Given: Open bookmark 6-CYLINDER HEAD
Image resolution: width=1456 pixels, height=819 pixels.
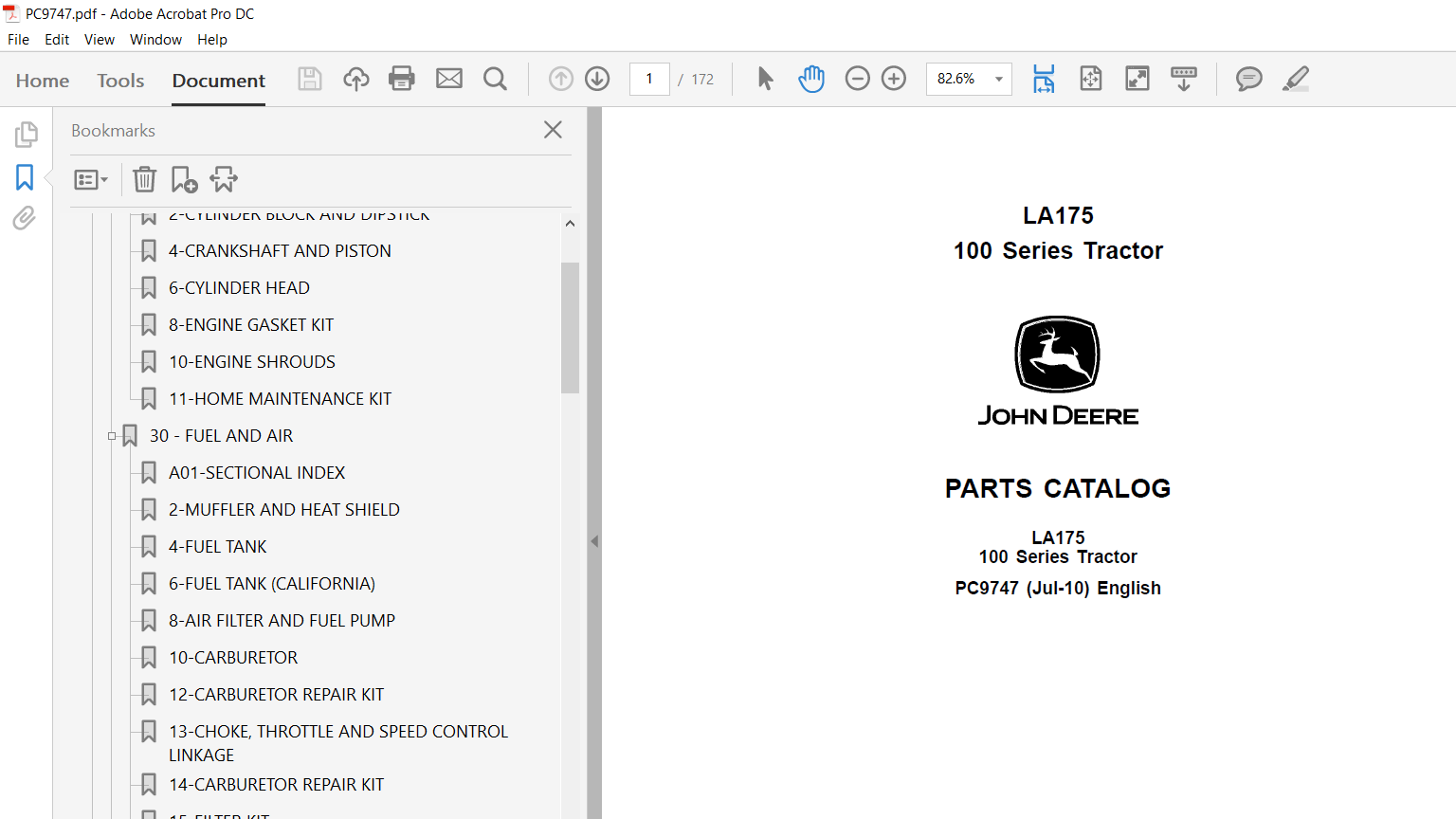Looking at the screenshot, I should pyautogui.click(x=239, y=288).
